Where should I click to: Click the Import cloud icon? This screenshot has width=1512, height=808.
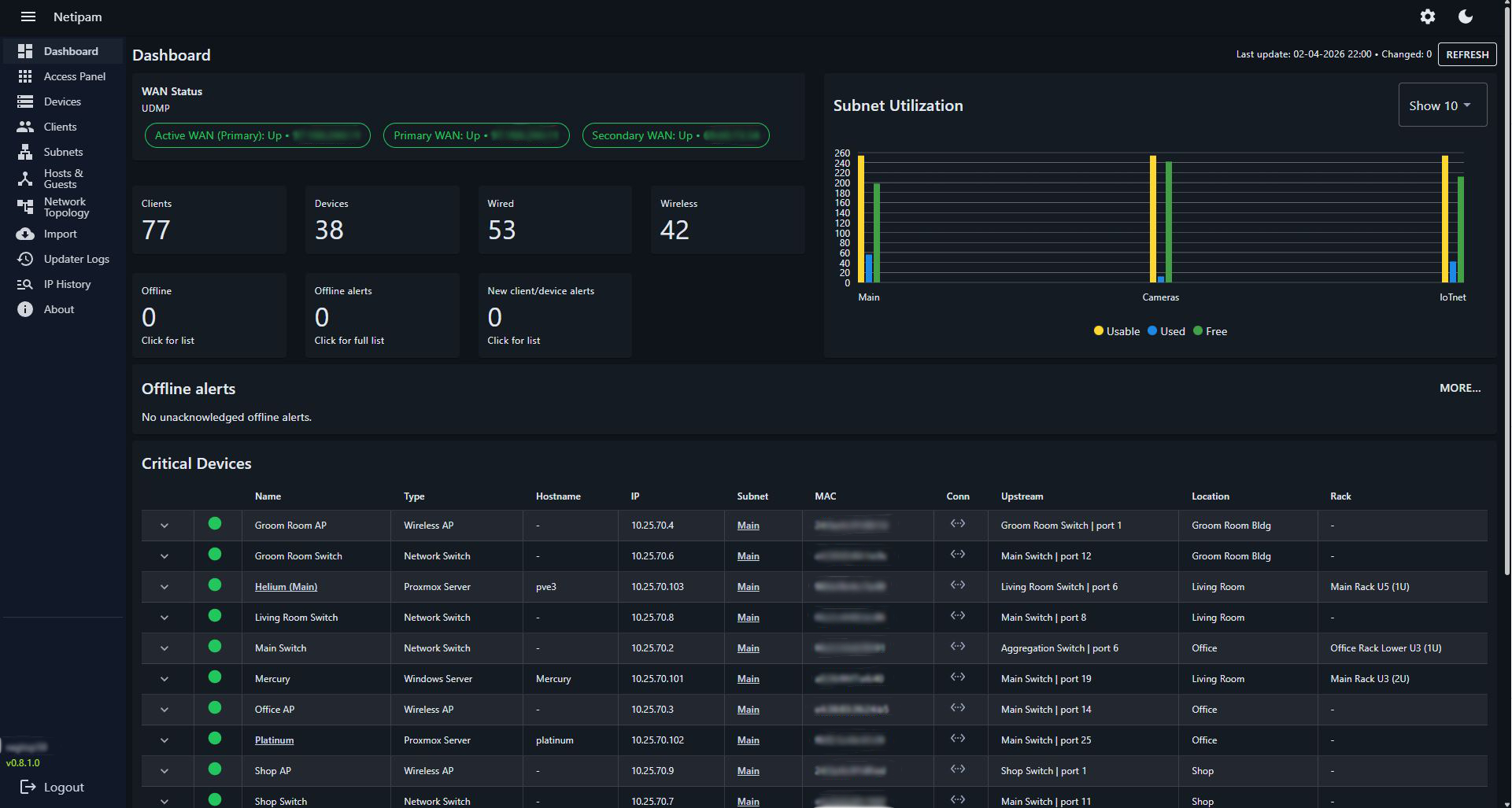[25, 234]
